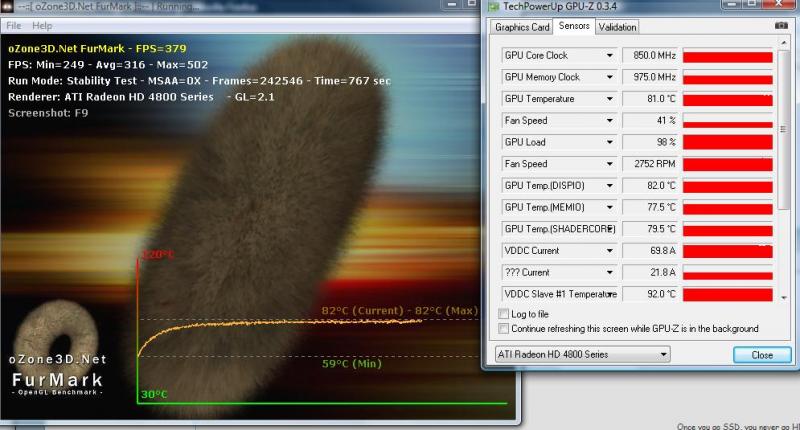
Task: Click the 21.8 A current value
Action: [x=663, y=272]
